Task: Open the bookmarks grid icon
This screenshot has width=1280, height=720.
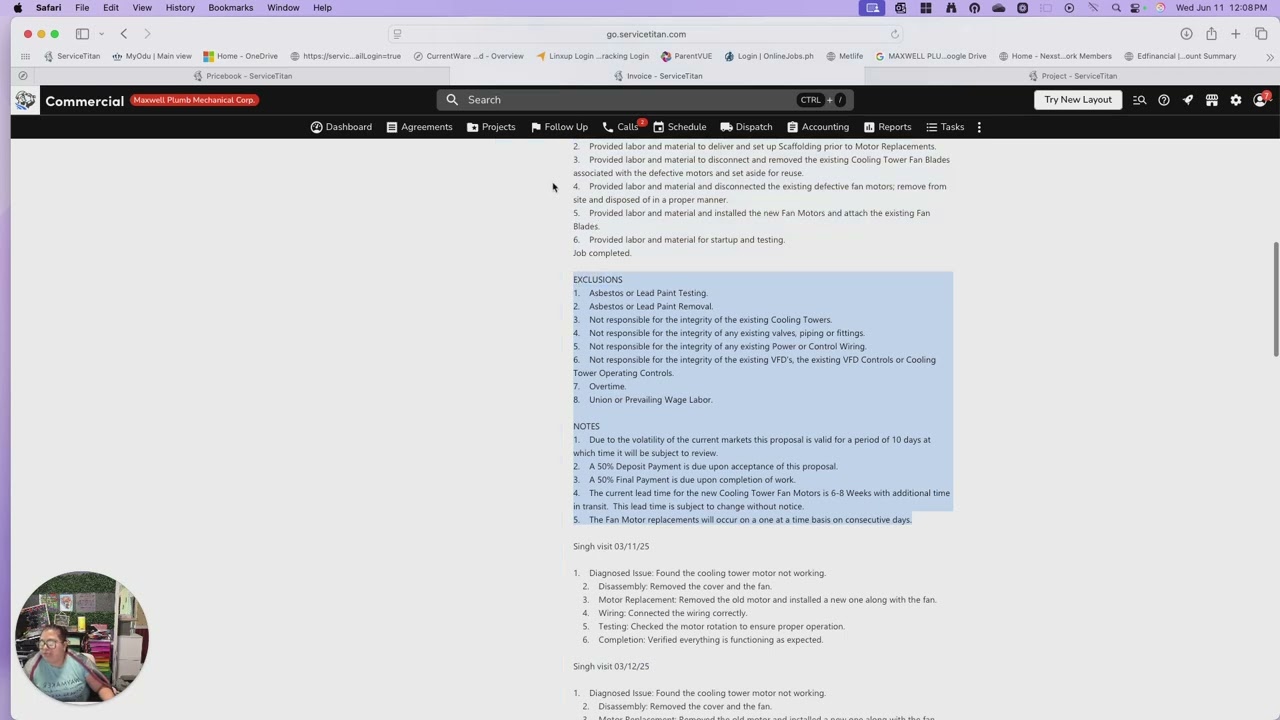Action: (27, 56)
